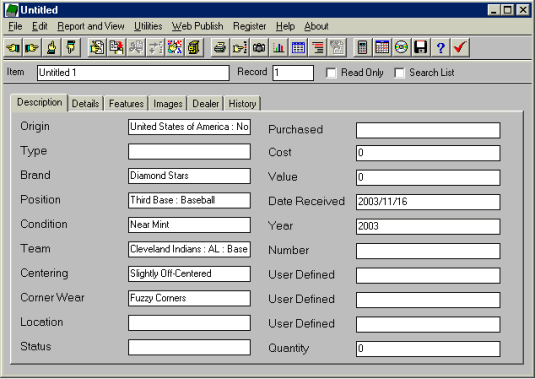535x379 pixels.
Task: Click the Corner Wear field 'Fuzzy Corners'
Action: coord(189,298)
